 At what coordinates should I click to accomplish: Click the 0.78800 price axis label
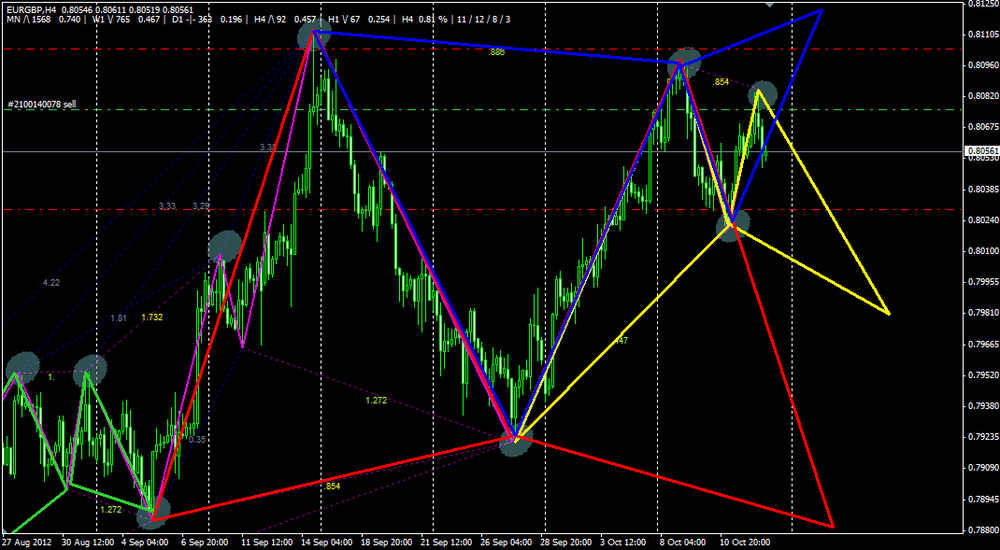pyautogui.click(x=982, y=530)
